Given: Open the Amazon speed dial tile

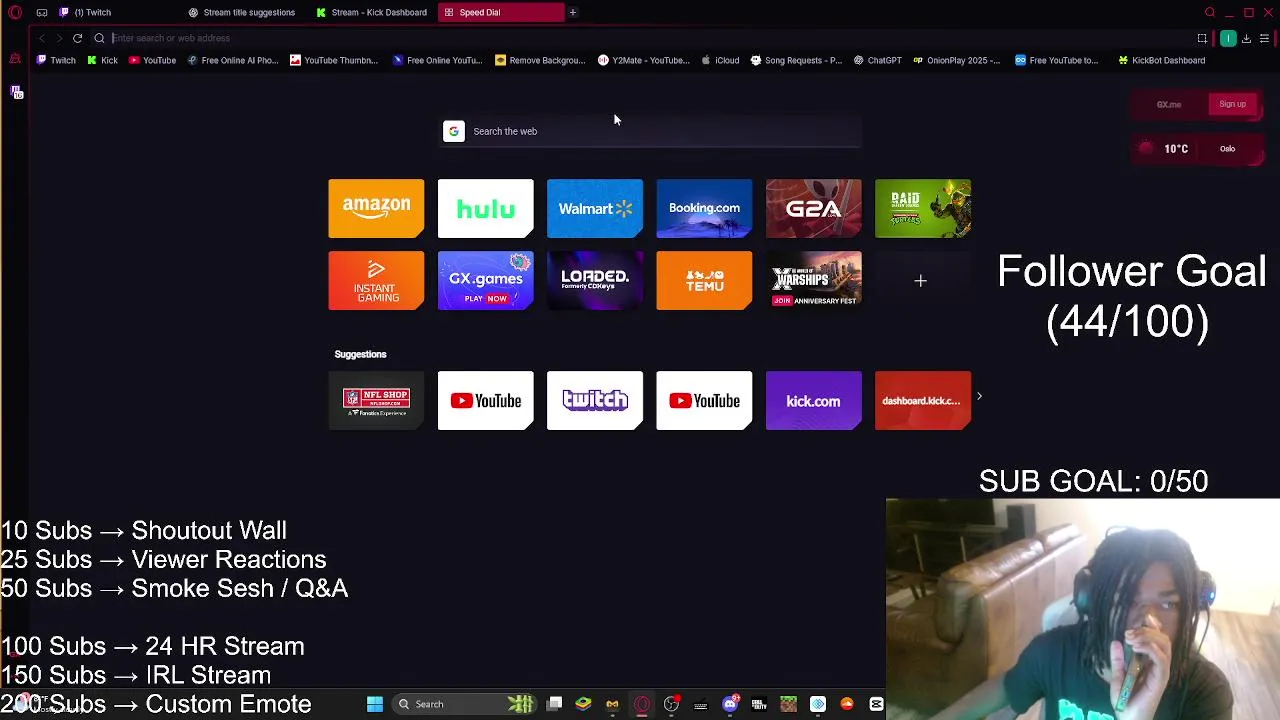Looking at the screenshot, I should tap(376, 208).
